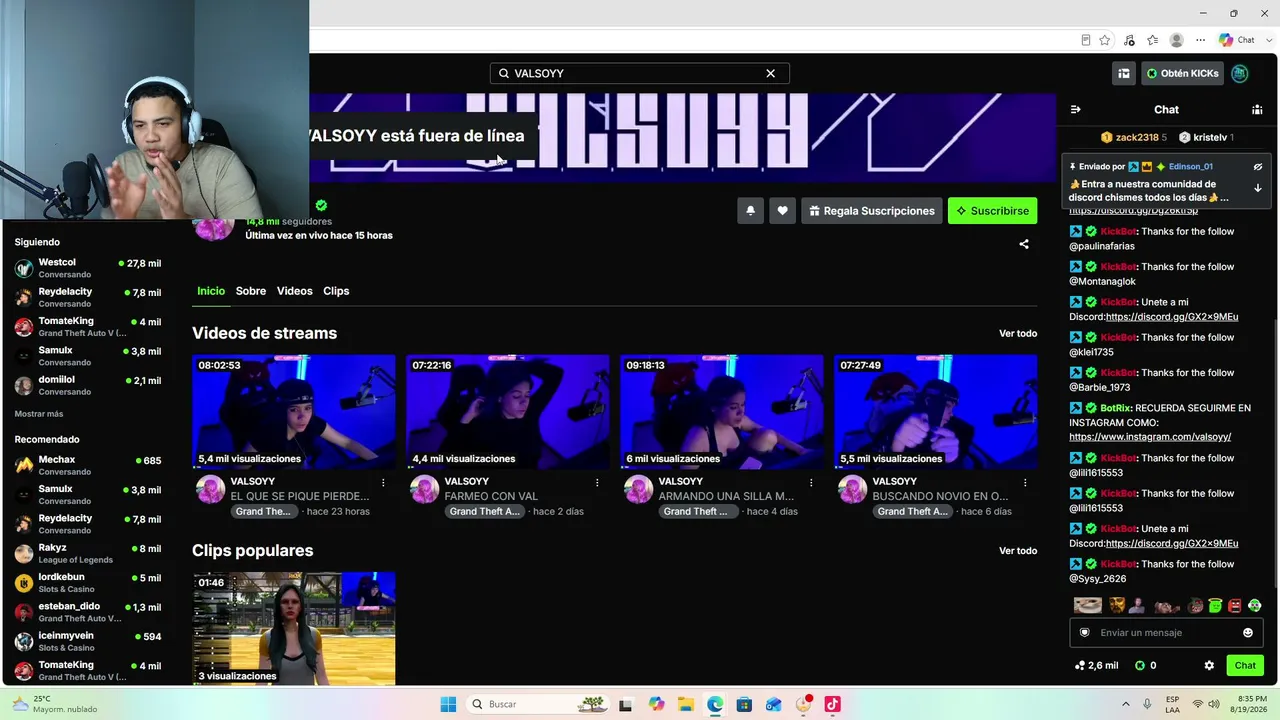Click Ver todo for Clips populares
The height and width of the screenshot is (720, 1280).
coord(1018,551)
